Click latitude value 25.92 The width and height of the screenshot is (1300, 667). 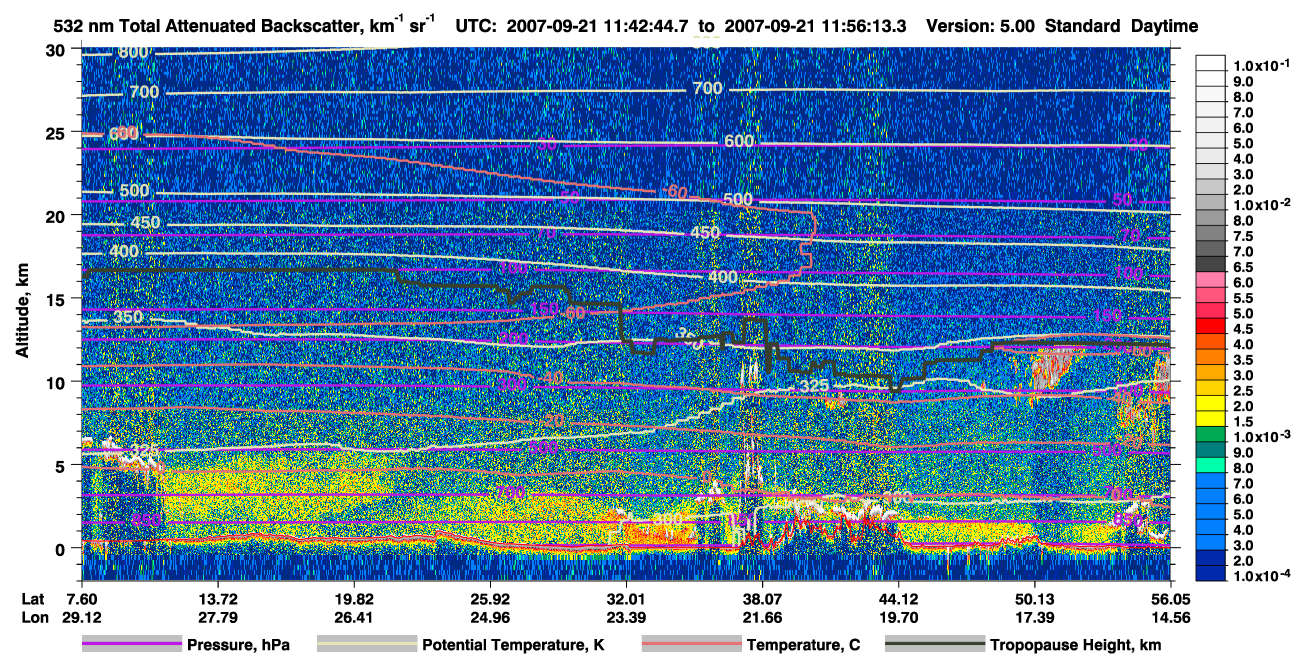491,599
